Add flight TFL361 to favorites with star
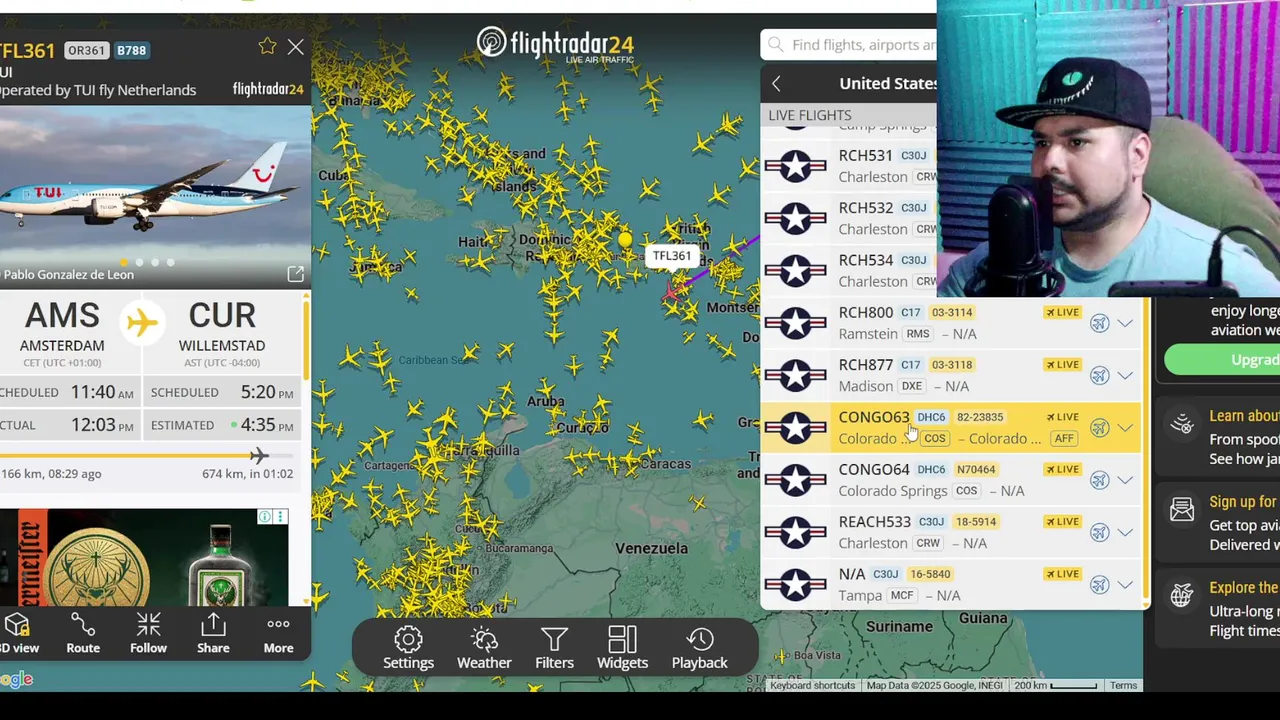The image size is (1280, 720). pos(267,46)
